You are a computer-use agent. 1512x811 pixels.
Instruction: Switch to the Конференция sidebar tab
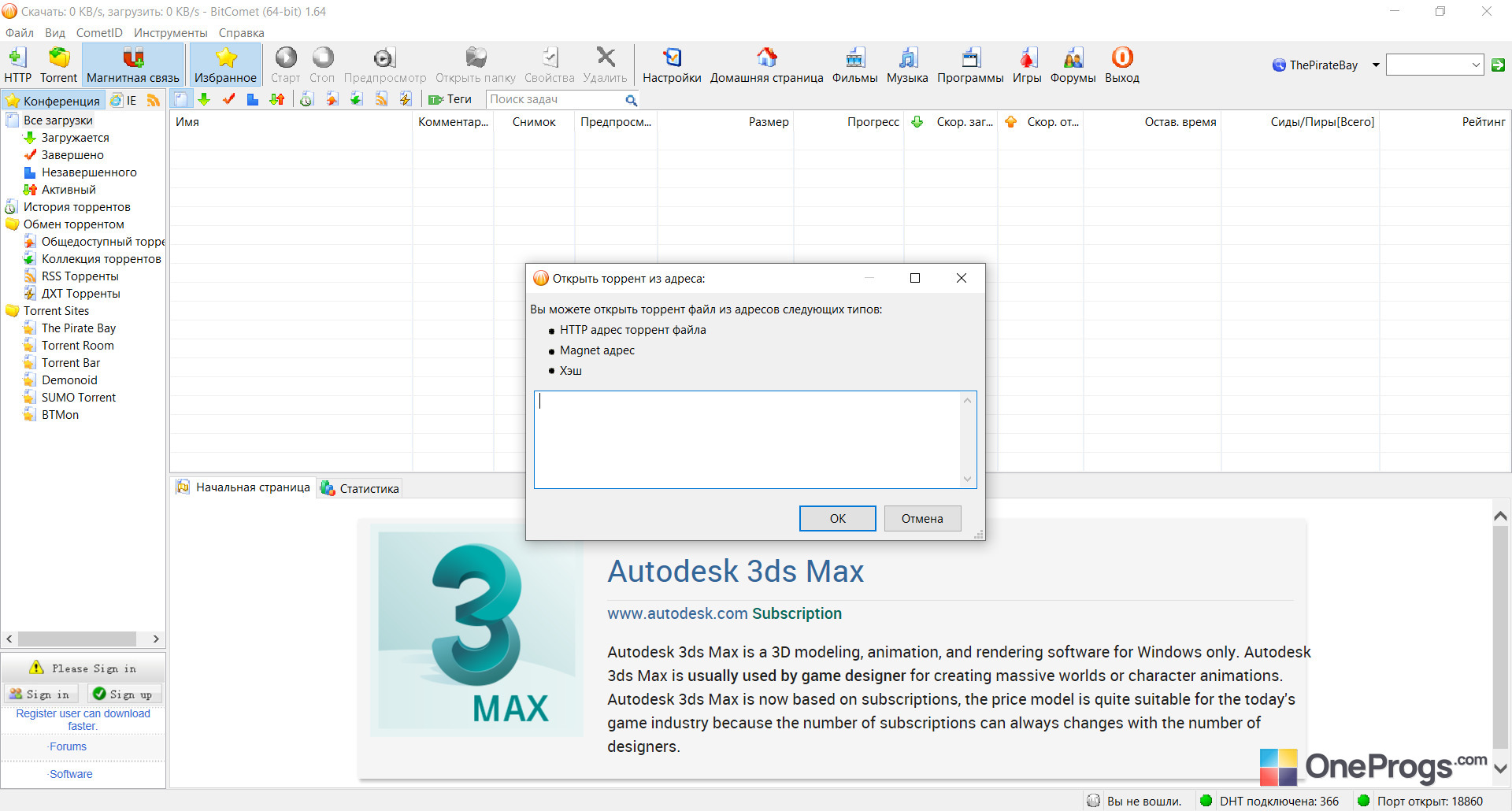click(54, 101)
